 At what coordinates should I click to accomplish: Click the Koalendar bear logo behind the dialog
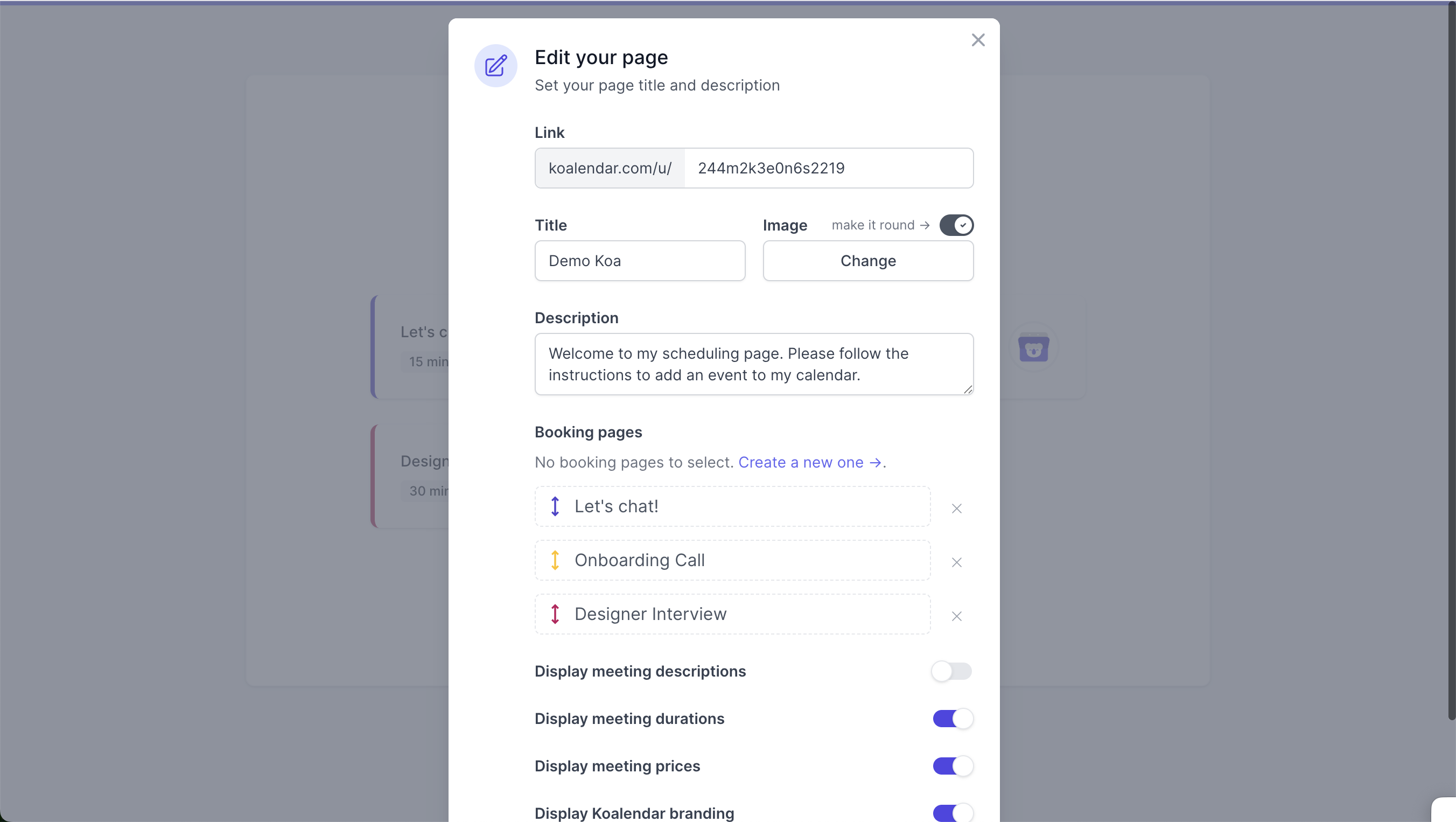click(x=1033, y=347)
